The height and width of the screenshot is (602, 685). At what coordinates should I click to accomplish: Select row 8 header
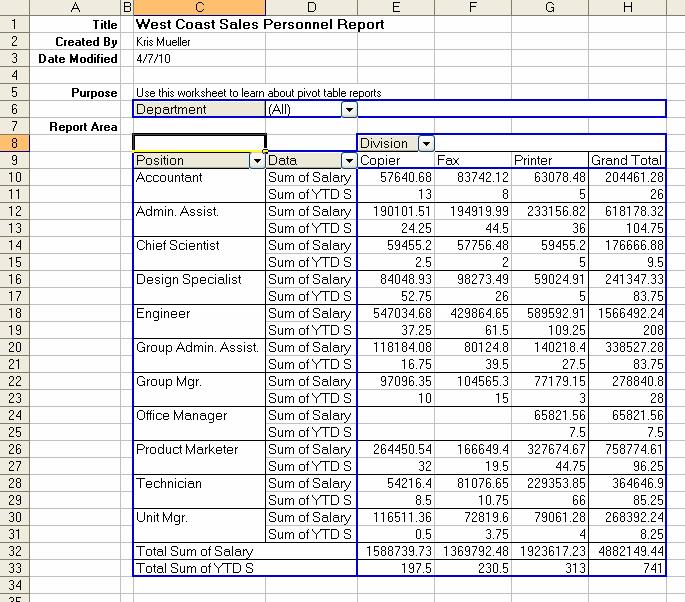(14, 143)
